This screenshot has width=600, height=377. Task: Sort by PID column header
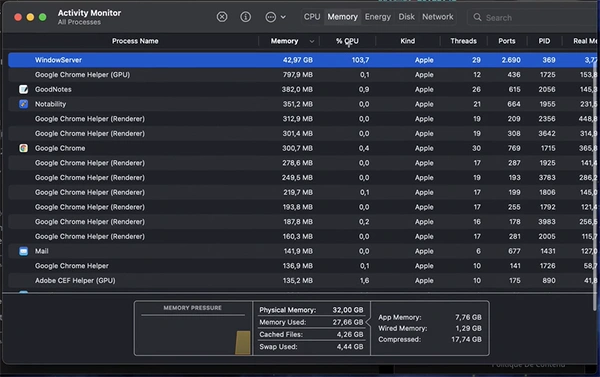tap(544, 41)
